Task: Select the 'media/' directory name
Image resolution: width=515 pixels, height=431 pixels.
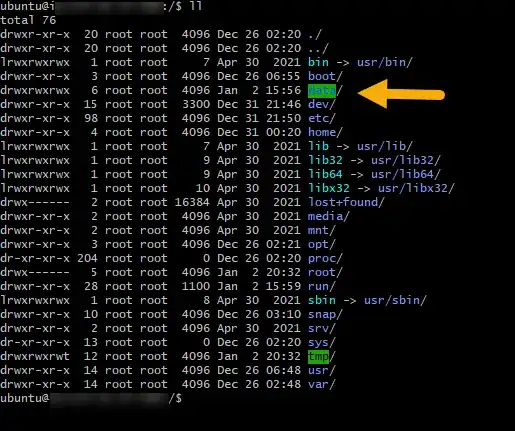Action: (328, 216)
